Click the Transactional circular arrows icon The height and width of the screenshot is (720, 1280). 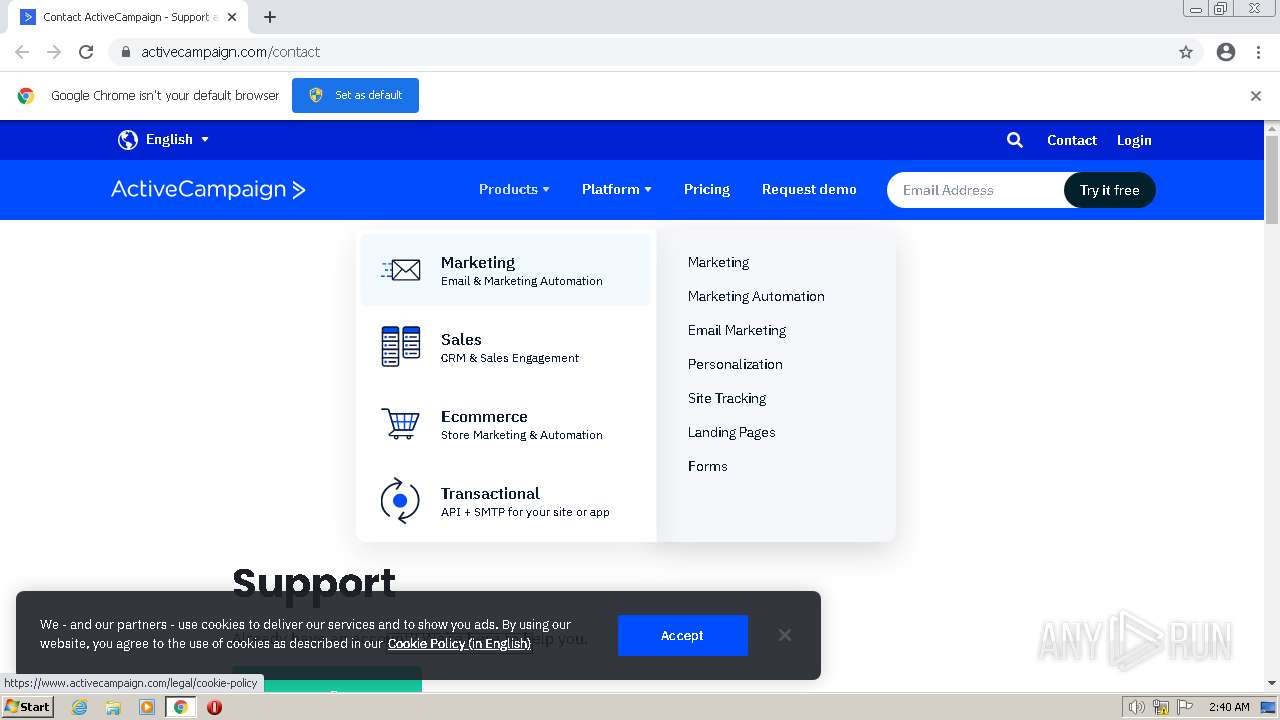[400, 500]
